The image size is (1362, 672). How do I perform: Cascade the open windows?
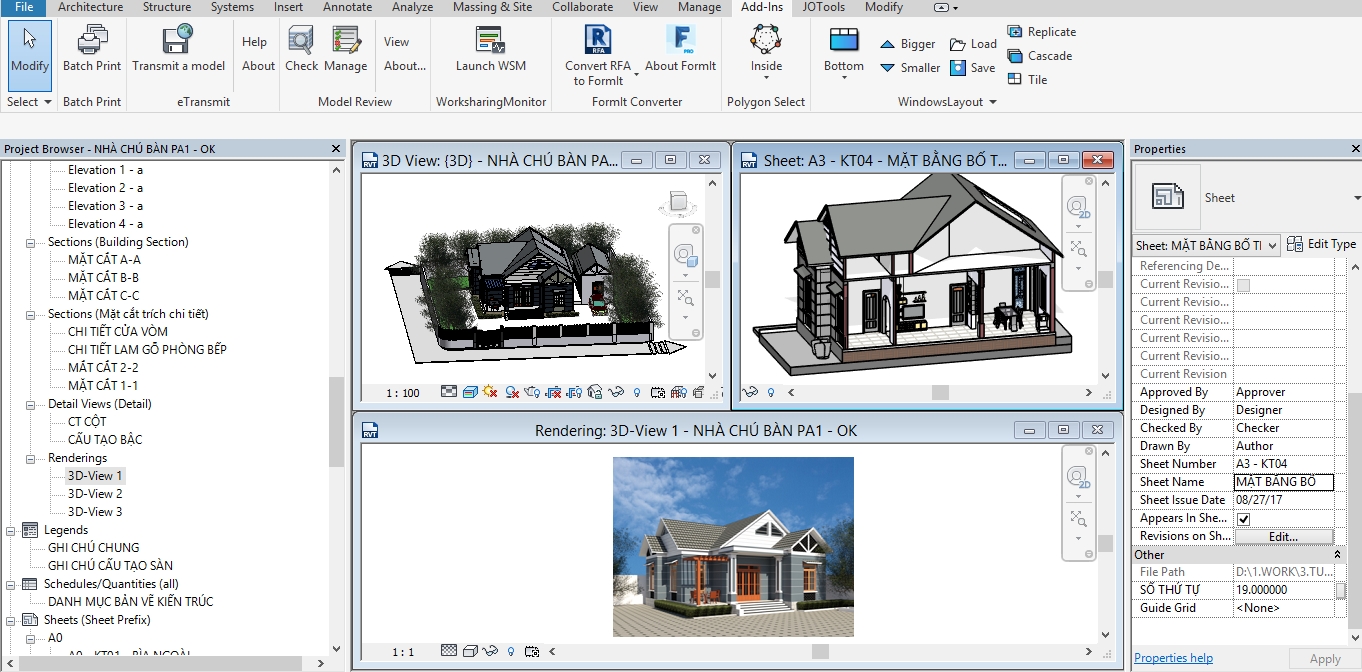(1039, 56)
